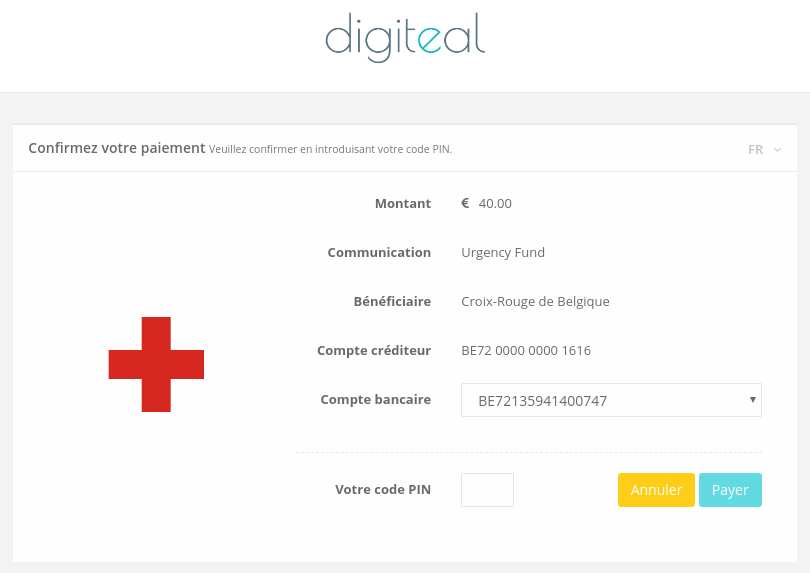Click the Confirmez votre paiement heading

(x=117, y=148)
